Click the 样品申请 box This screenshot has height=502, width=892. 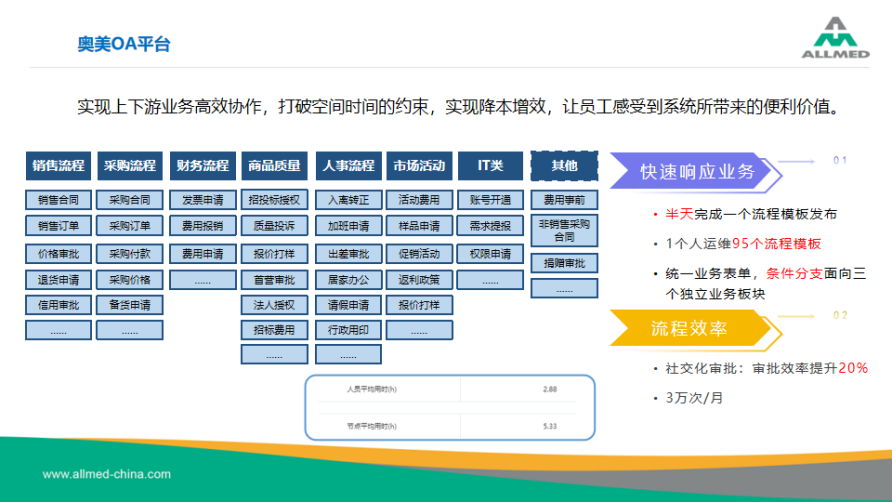(x=419, y=225)
